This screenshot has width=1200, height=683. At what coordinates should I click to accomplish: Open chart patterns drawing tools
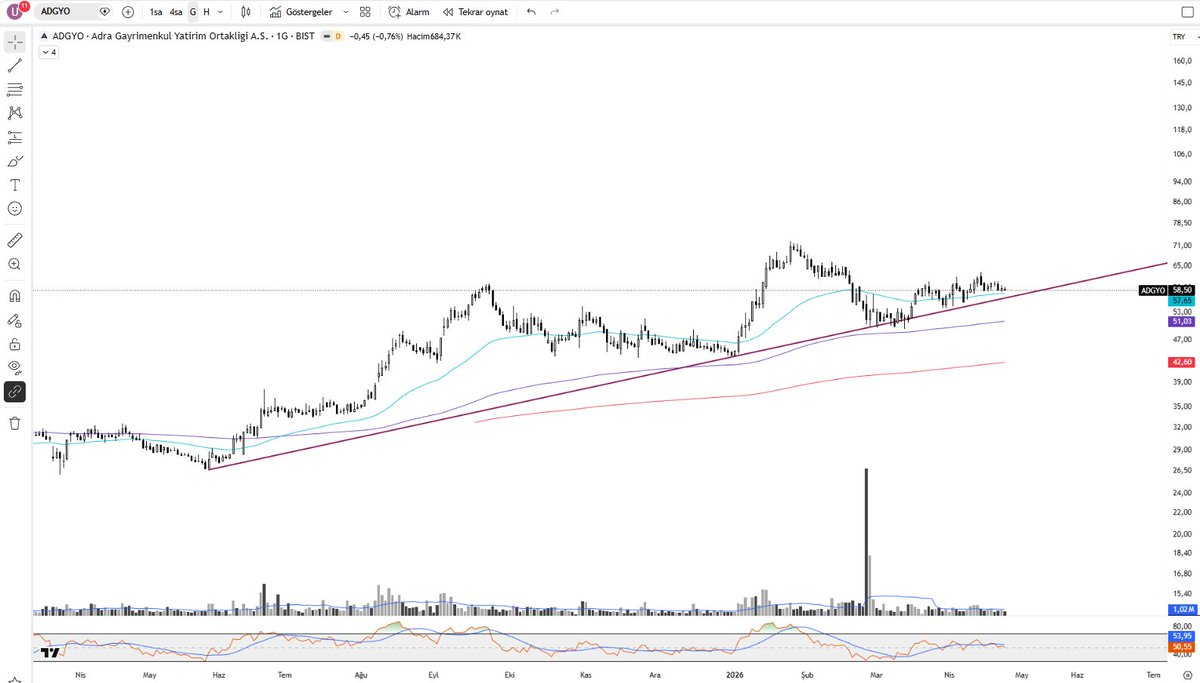pos(15,113)
